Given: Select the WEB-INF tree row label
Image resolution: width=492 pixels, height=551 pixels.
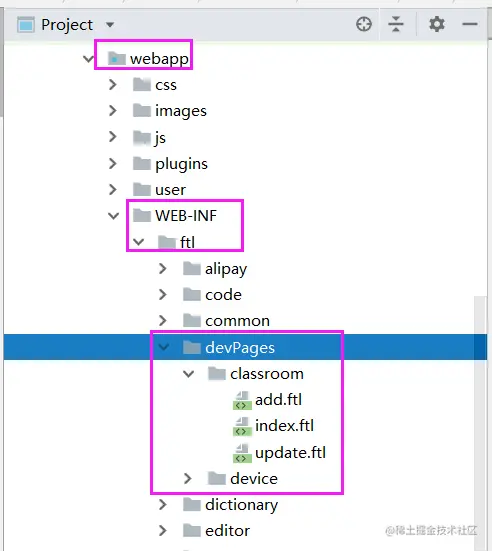Looking at the screenshot, I should click(186, 216).
